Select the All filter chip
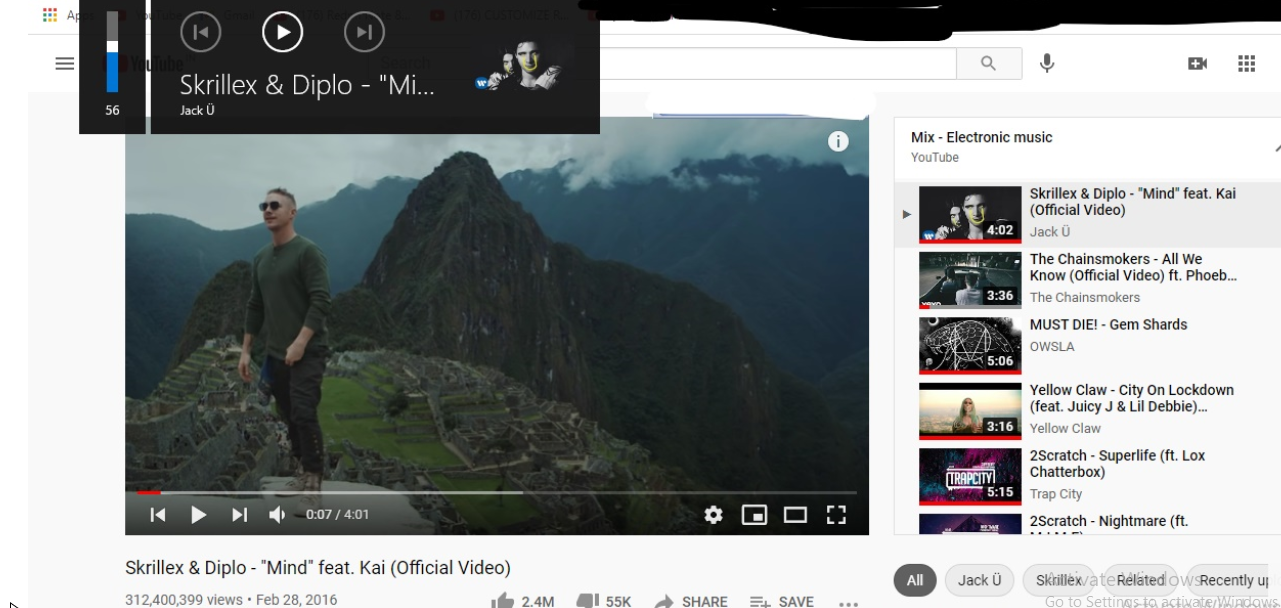The height and width of the screenshot is (608, 1281). [x=914, y=580]
